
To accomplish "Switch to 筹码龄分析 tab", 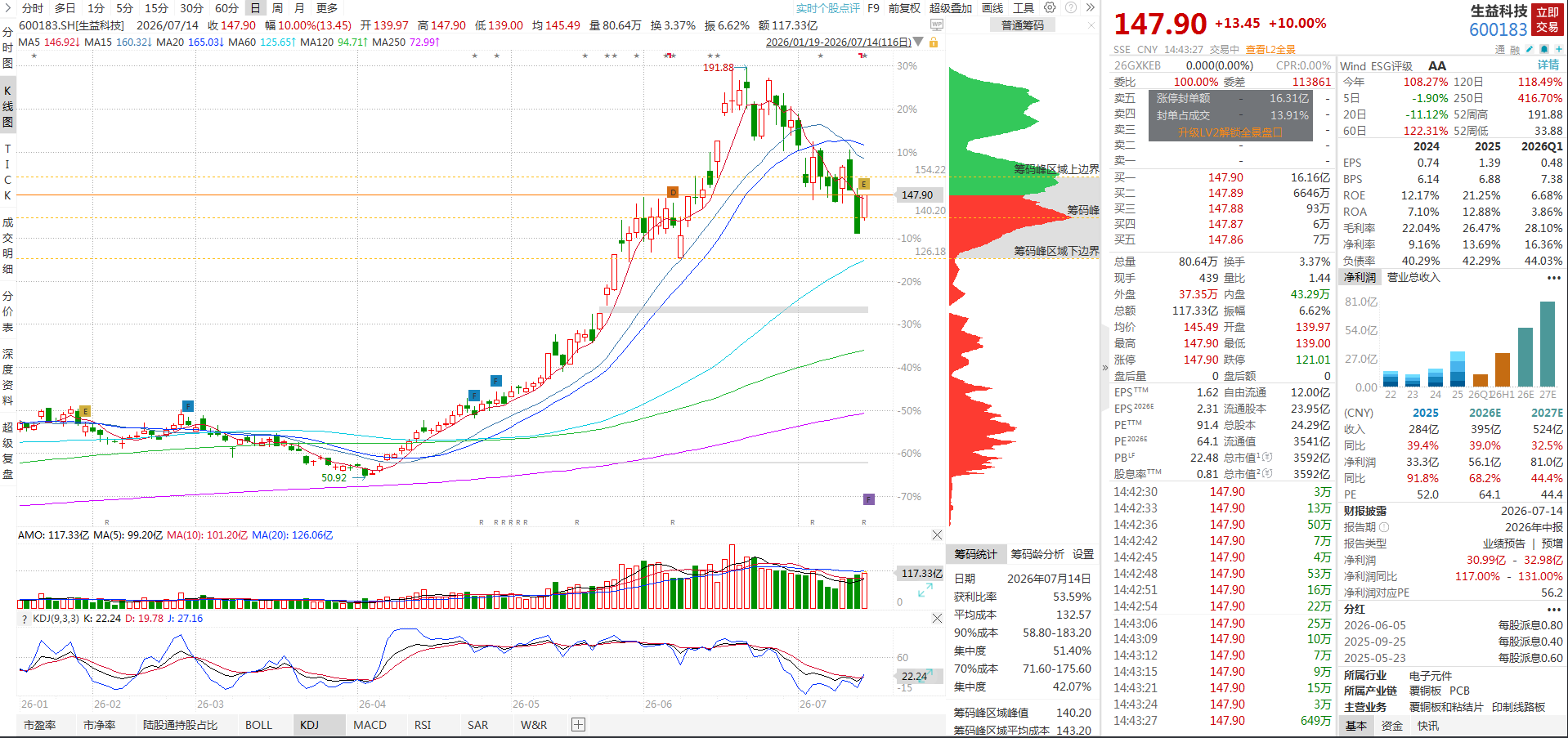I will tap(1037, 554).
